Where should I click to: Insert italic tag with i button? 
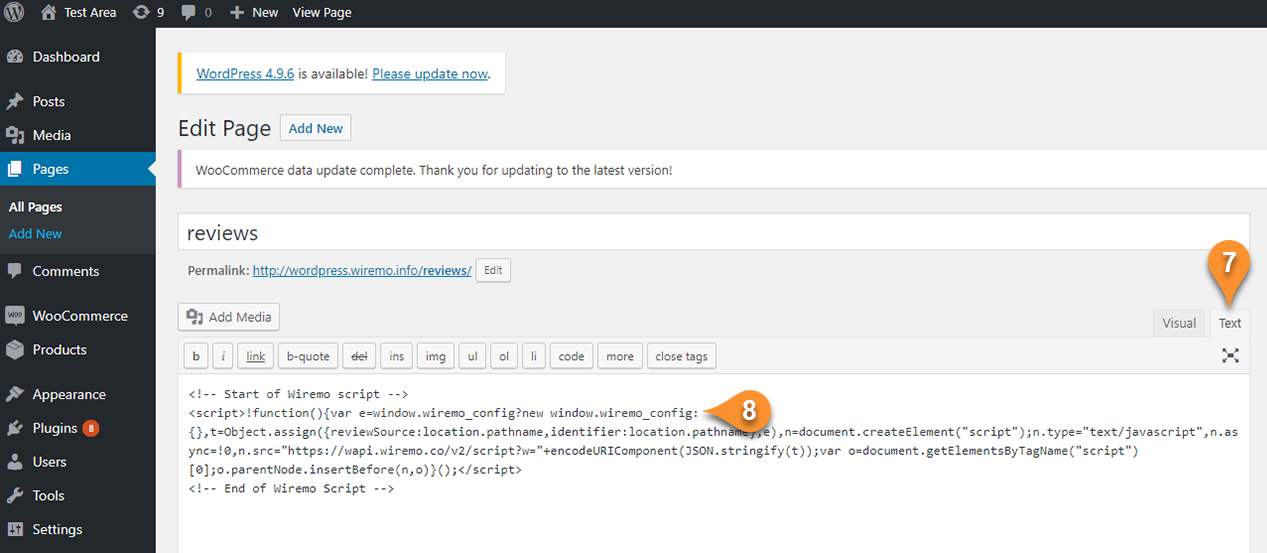click(225, 356)
